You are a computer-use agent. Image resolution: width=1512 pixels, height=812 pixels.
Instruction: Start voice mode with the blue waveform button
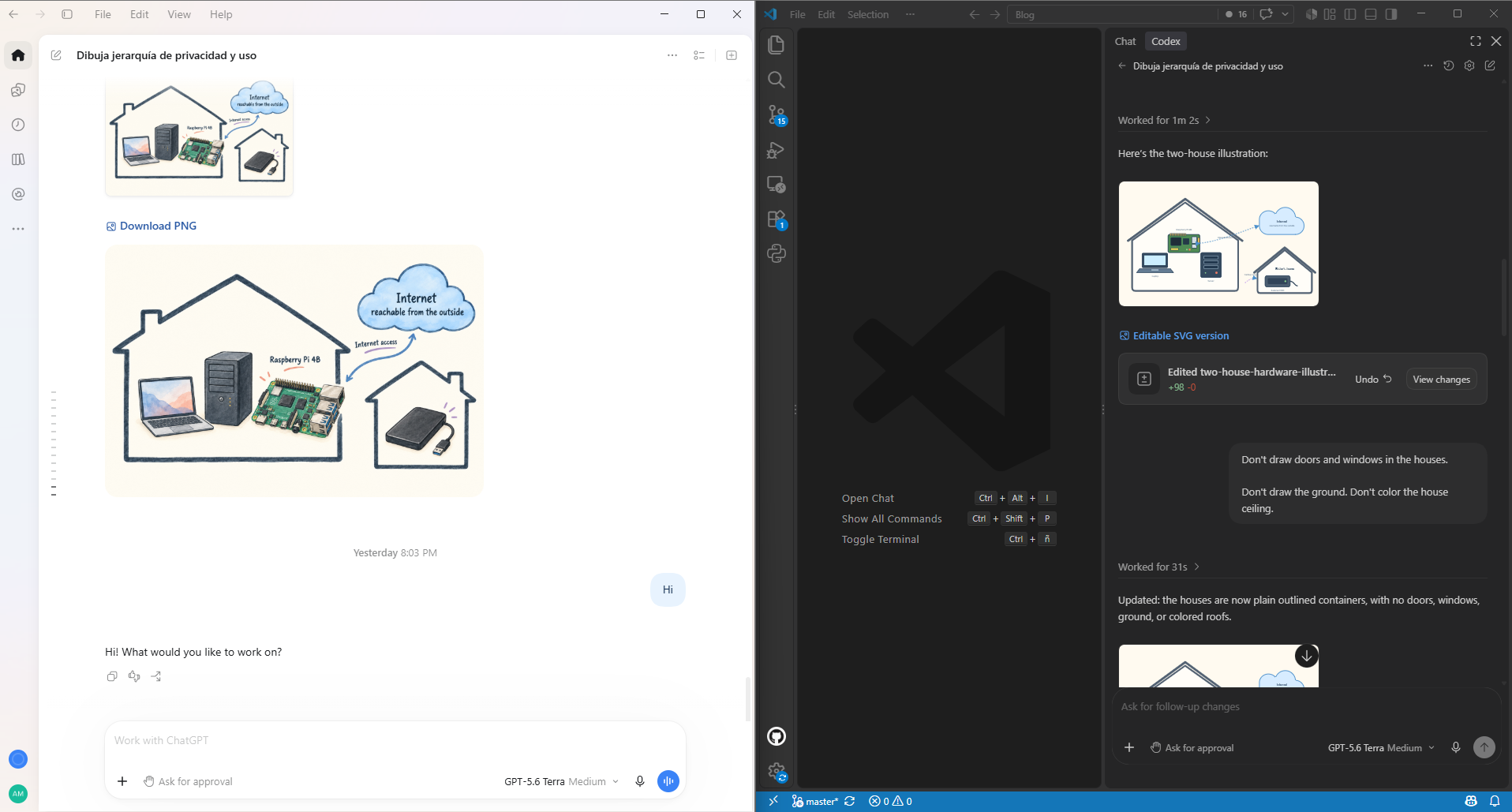point(668,781)
